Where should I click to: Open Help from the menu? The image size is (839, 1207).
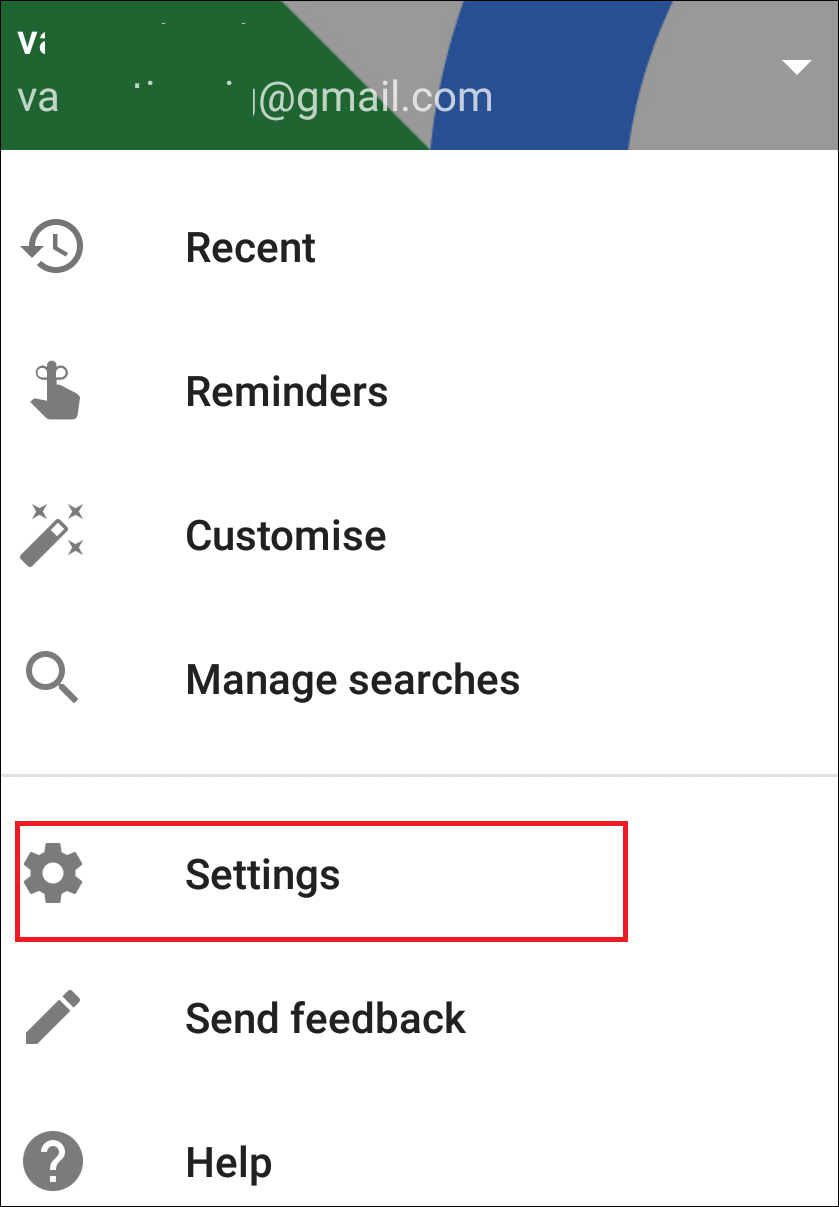228,1161
